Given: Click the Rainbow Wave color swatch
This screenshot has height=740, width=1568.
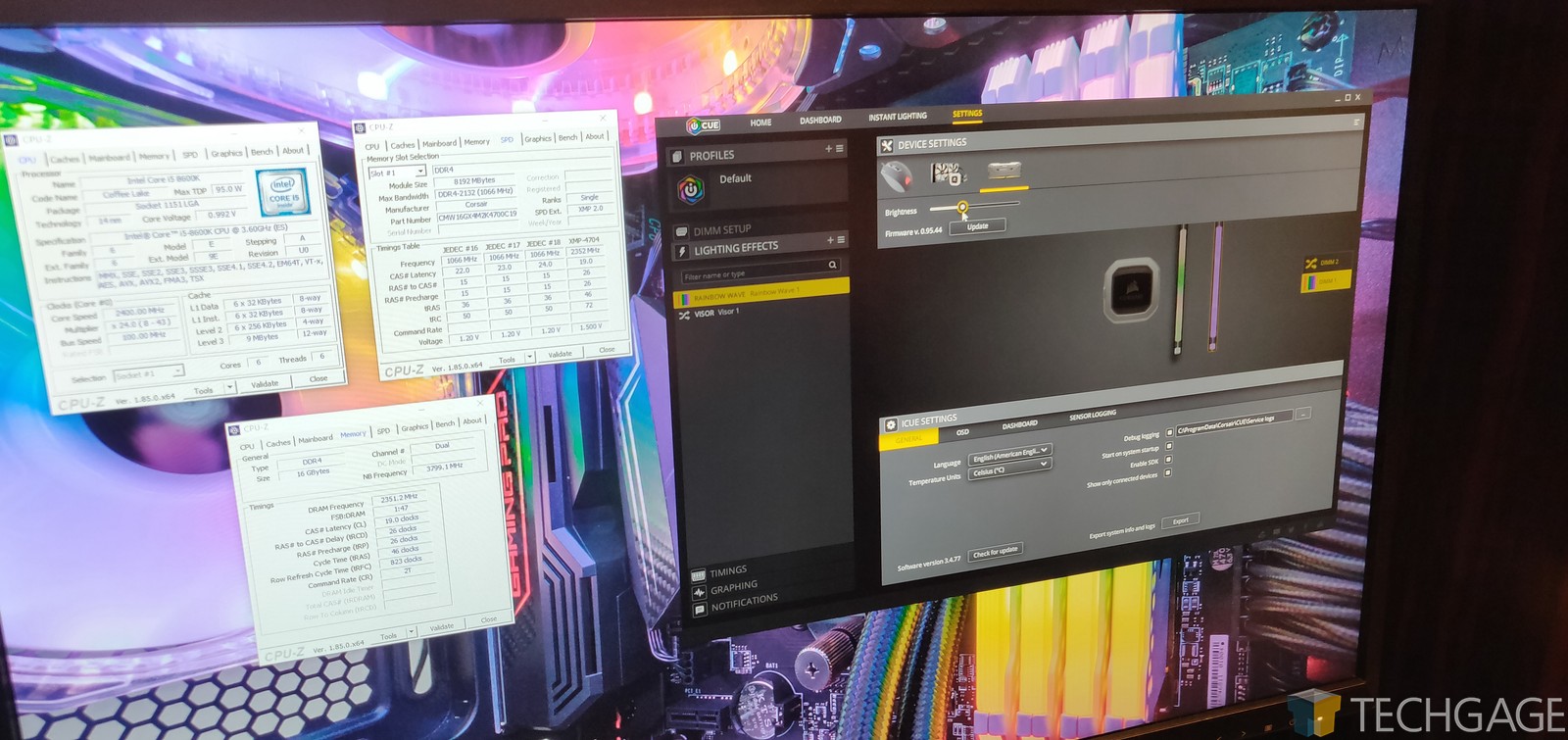Looking at the screenshot, I should tap(683, 298).
